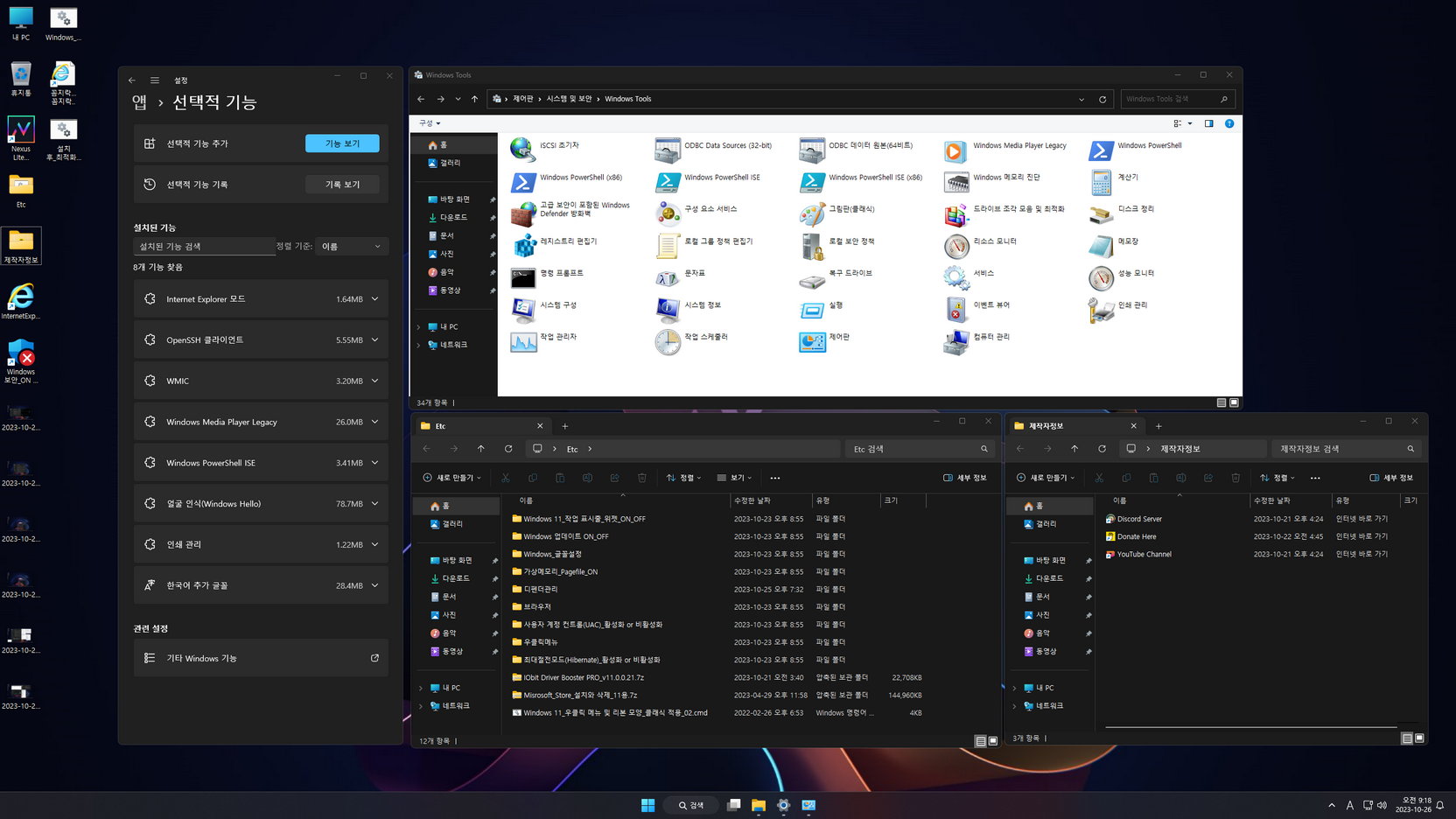Click the taskbar 검색 search box

691,805
